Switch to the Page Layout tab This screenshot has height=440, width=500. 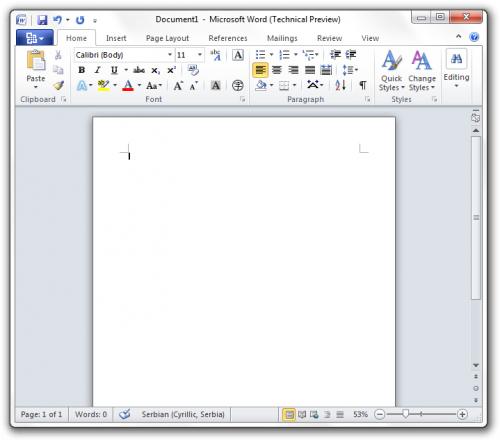(167, 38)
